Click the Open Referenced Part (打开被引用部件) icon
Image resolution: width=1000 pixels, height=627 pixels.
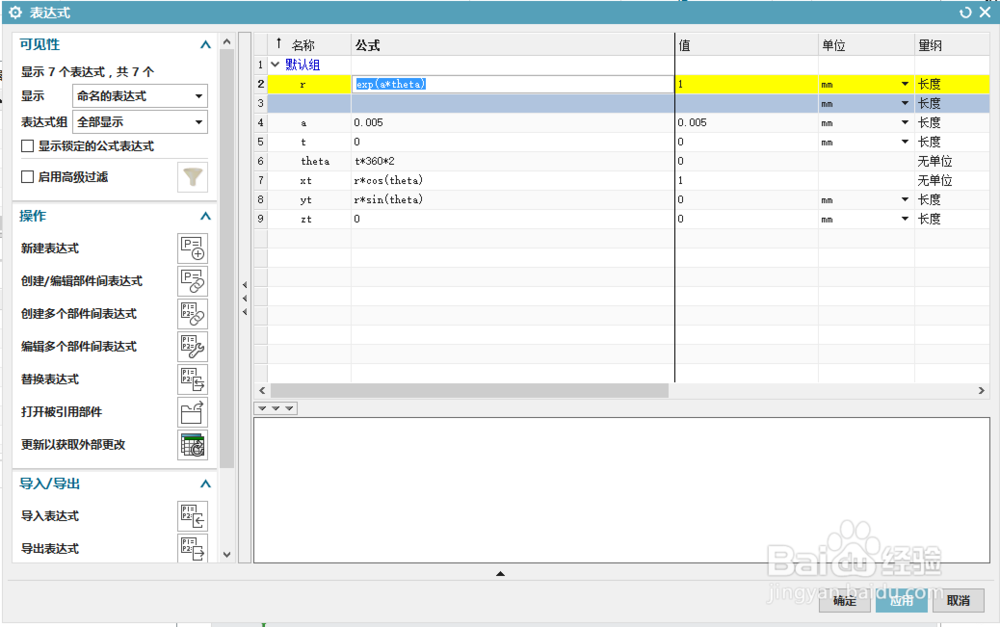tap(192, 412)
